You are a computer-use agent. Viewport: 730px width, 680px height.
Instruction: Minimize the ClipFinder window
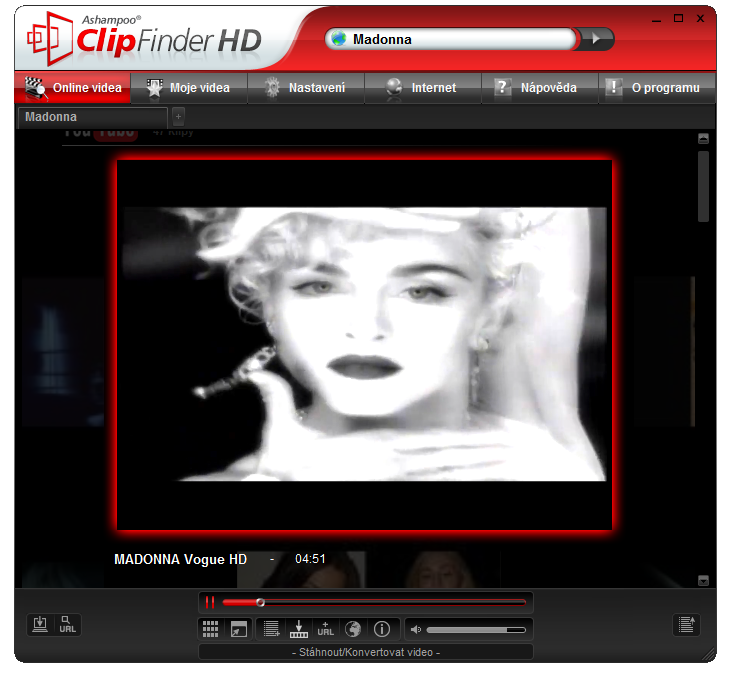[x=656, y=19]
